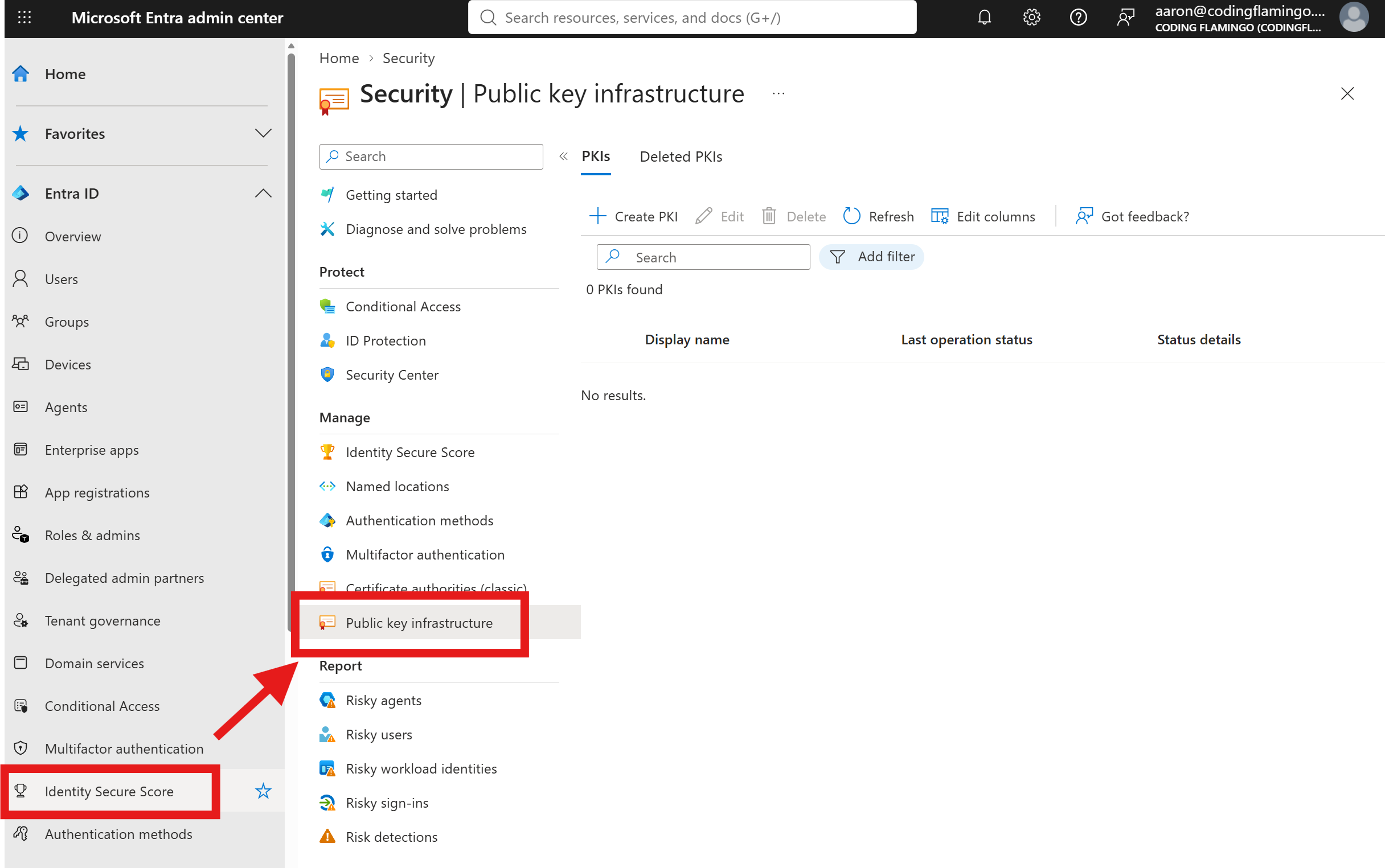Collapse the Security side menu chevrons
This screenshot has width=1385, height=868.
[x=563, y=156]
